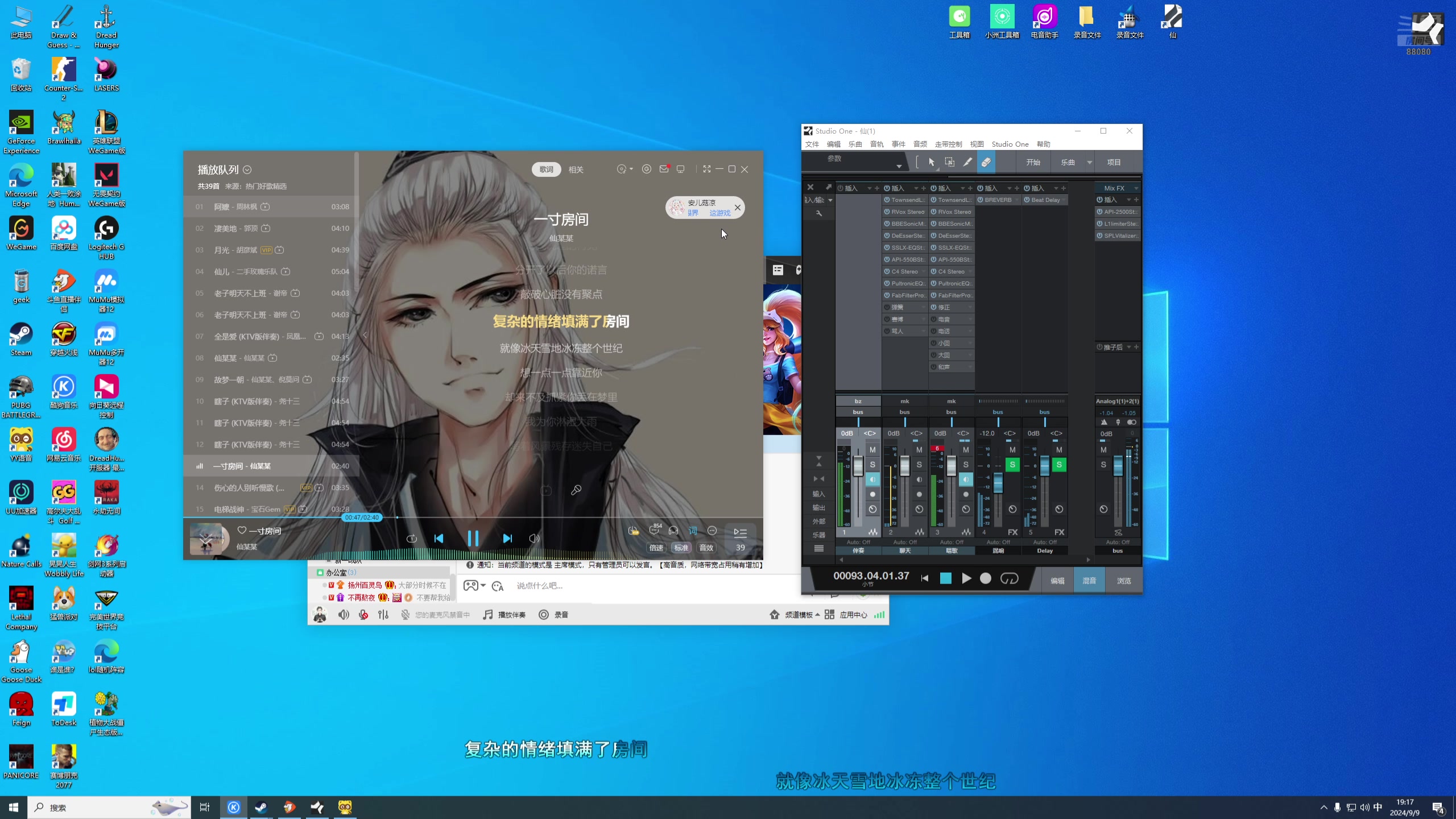Bypass the Beat Delay insert
Screen dimensions: 1456x819
[1027, 200]
